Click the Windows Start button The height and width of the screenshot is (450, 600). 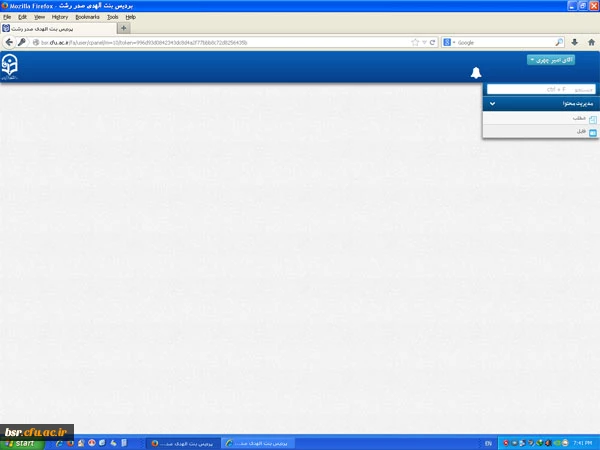[x=20, y=442]
